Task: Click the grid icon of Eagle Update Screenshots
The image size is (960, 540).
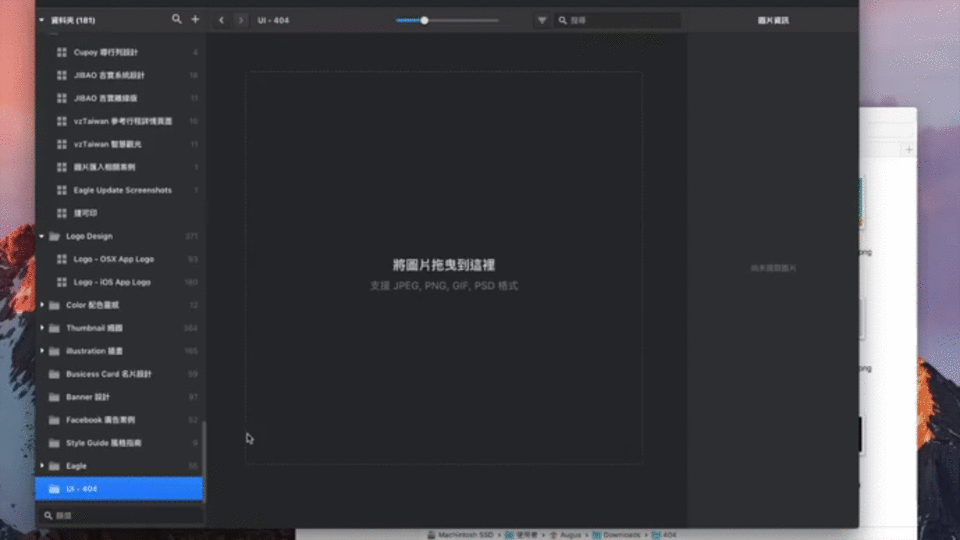Action: point(62,190)
